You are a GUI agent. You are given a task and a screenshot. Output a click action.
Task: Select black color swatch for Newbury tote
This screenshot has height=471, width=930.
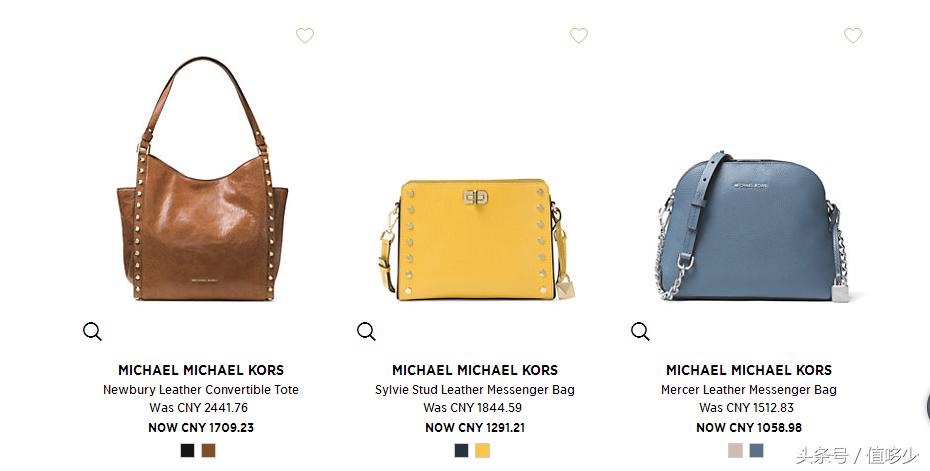[x=187, y=450]
